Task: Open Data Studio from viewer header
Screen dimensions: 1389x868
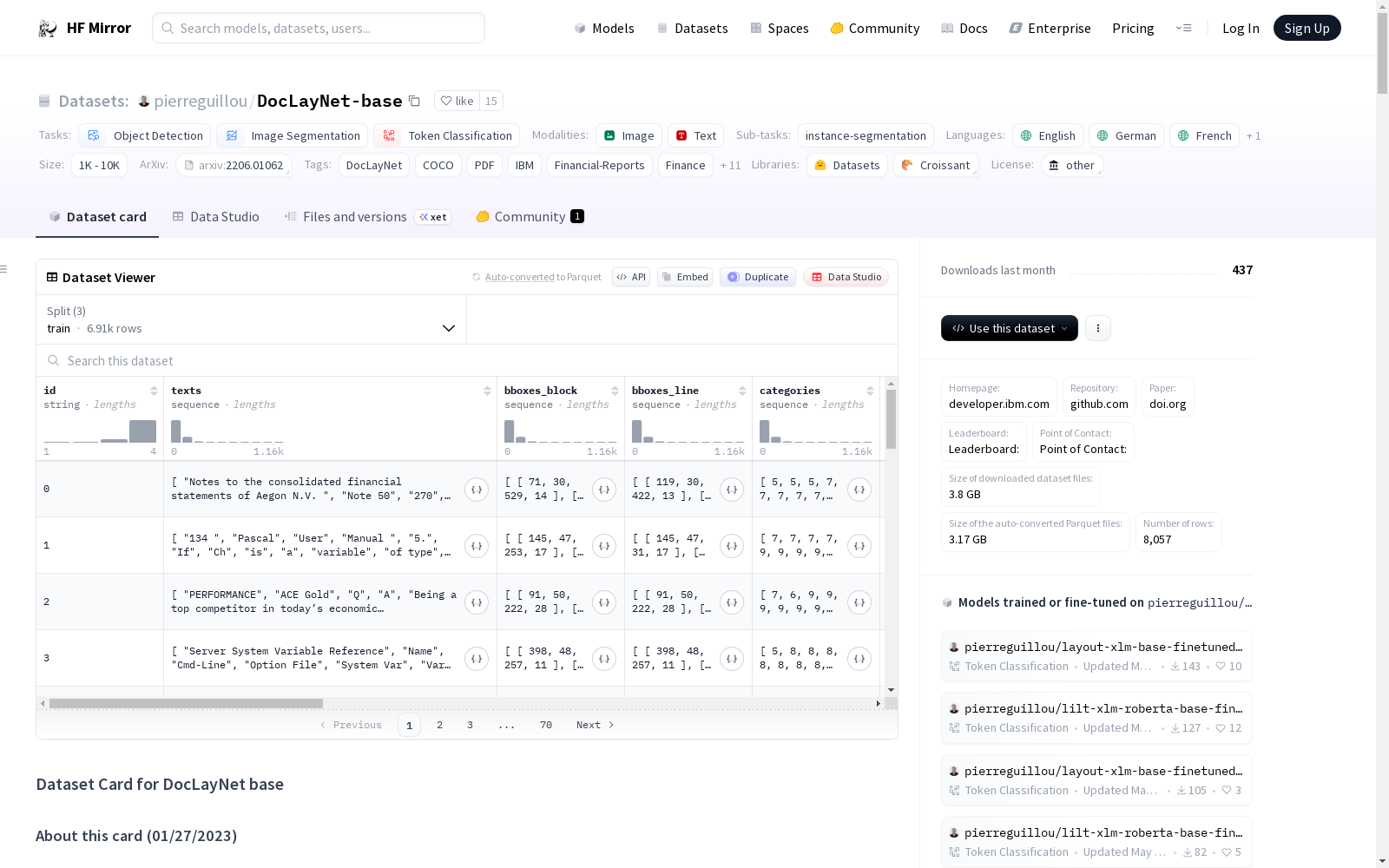Action: coord(846,277)
